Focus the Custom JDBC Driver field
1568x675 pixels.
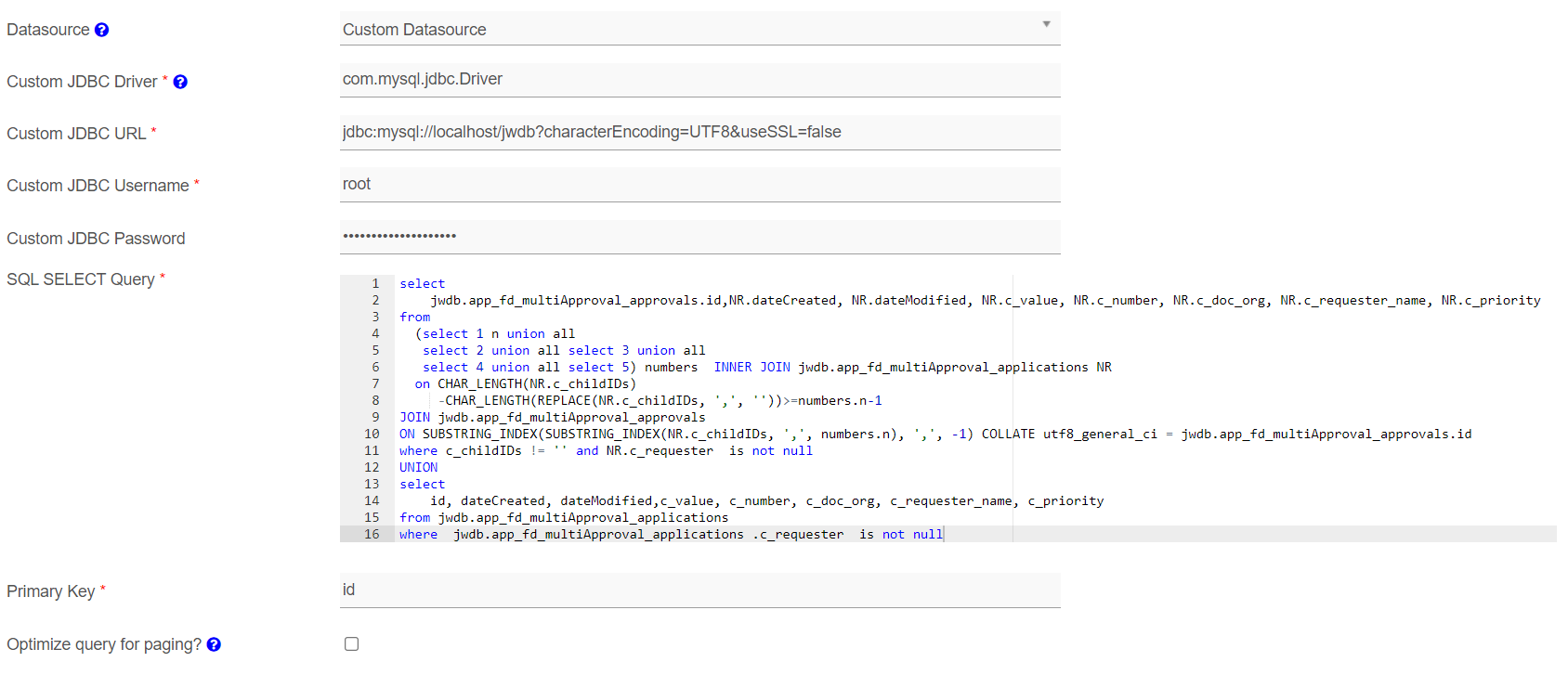(x=699, y=80)
